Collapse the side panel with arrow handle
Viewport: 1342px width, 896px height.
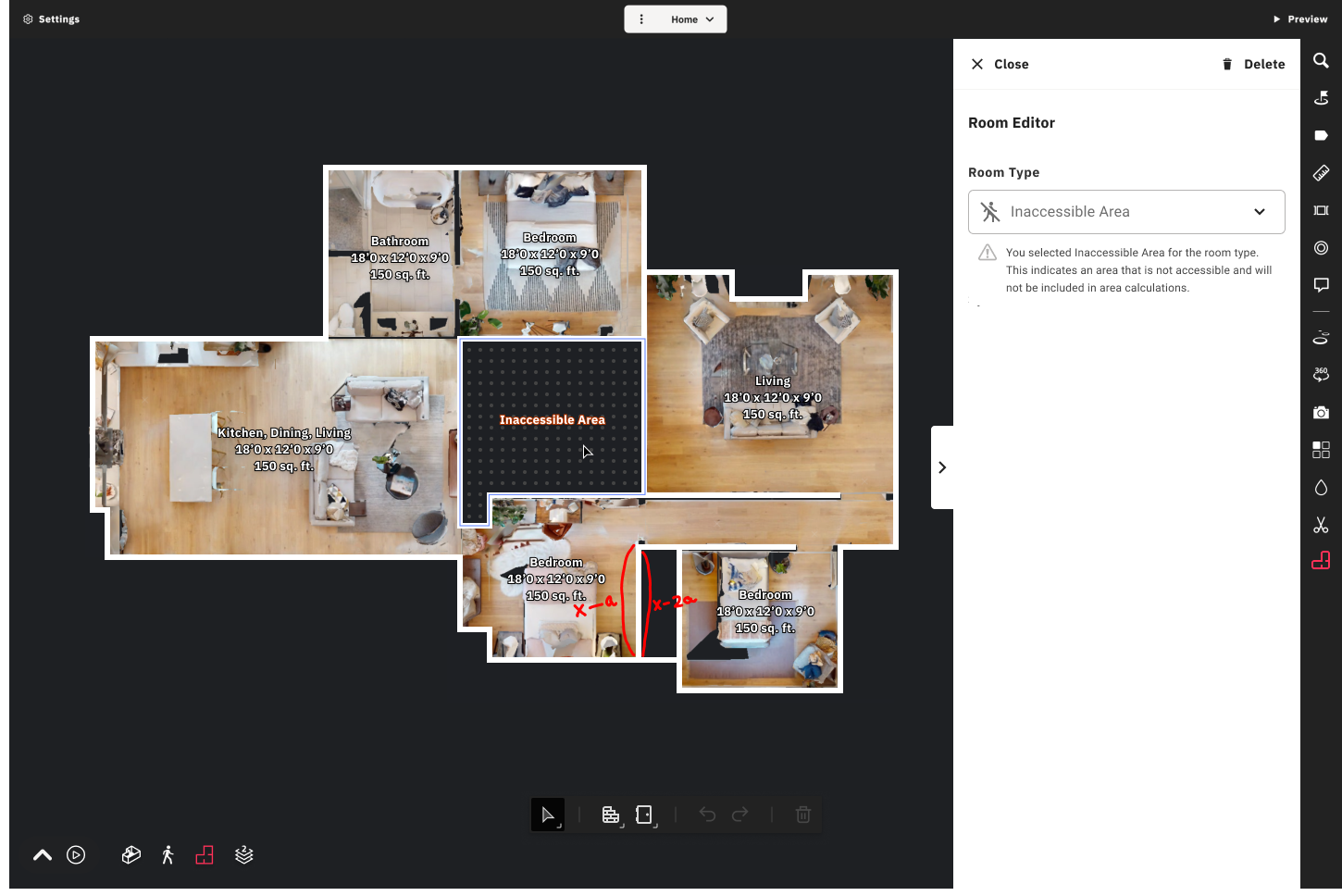tap(942, 467)
